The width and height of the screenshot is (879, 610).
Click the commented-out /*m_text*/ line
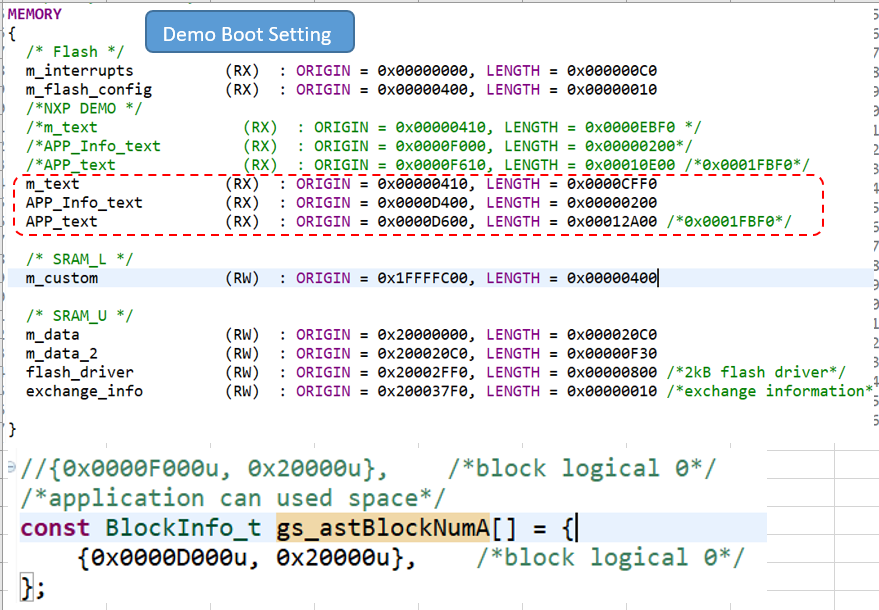(x=58, y=126)
